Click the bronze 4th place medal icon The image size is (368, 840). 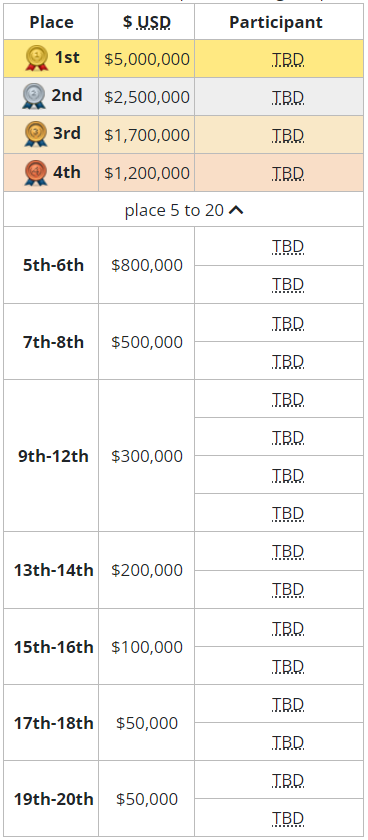(36, 173)
